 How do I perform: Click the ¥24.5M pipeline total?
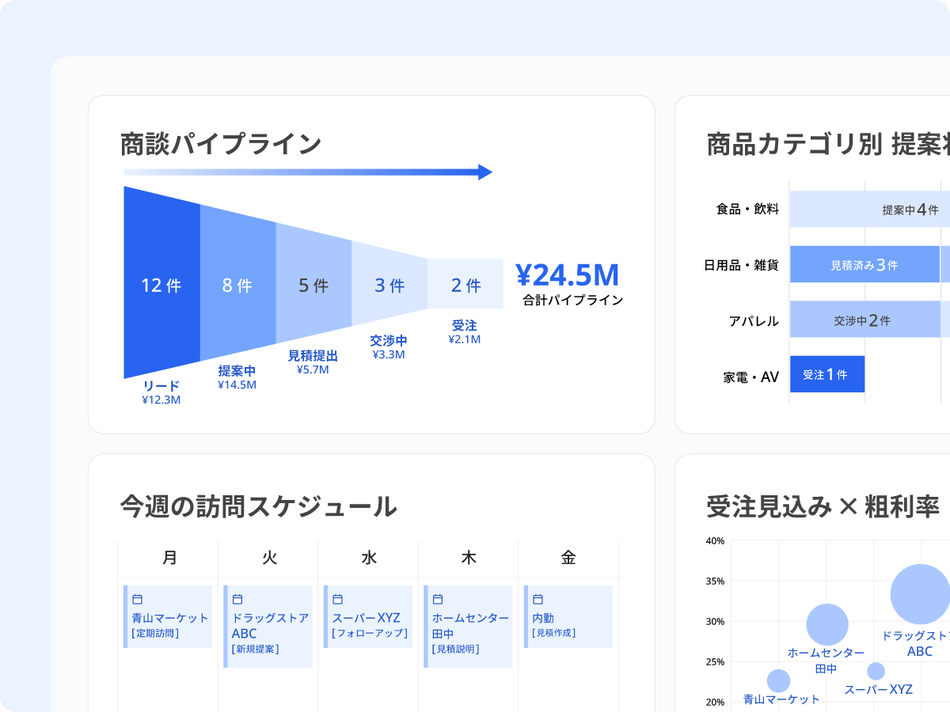tap(568, 275)
